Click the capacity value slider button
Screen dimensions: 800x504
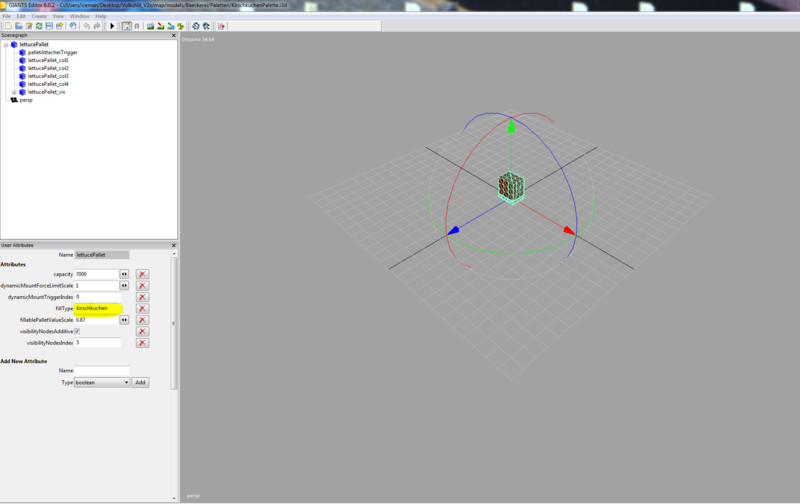(x=124, y=274)
